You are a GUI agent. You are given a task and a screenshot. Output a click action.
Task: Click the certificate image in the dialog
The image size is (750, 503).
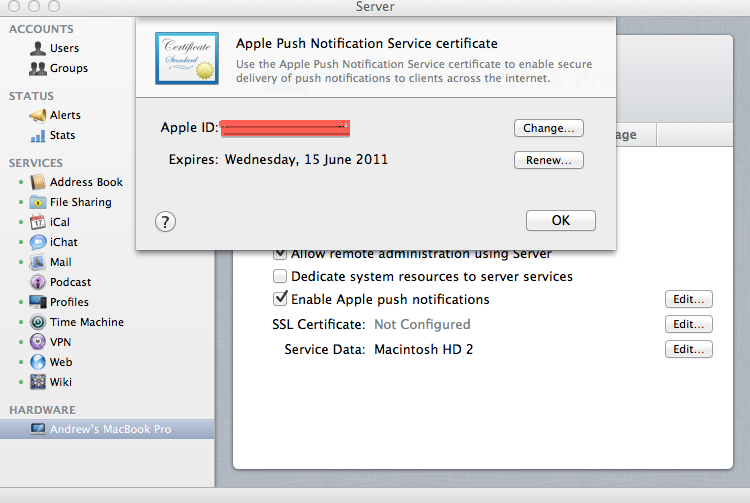187,58
